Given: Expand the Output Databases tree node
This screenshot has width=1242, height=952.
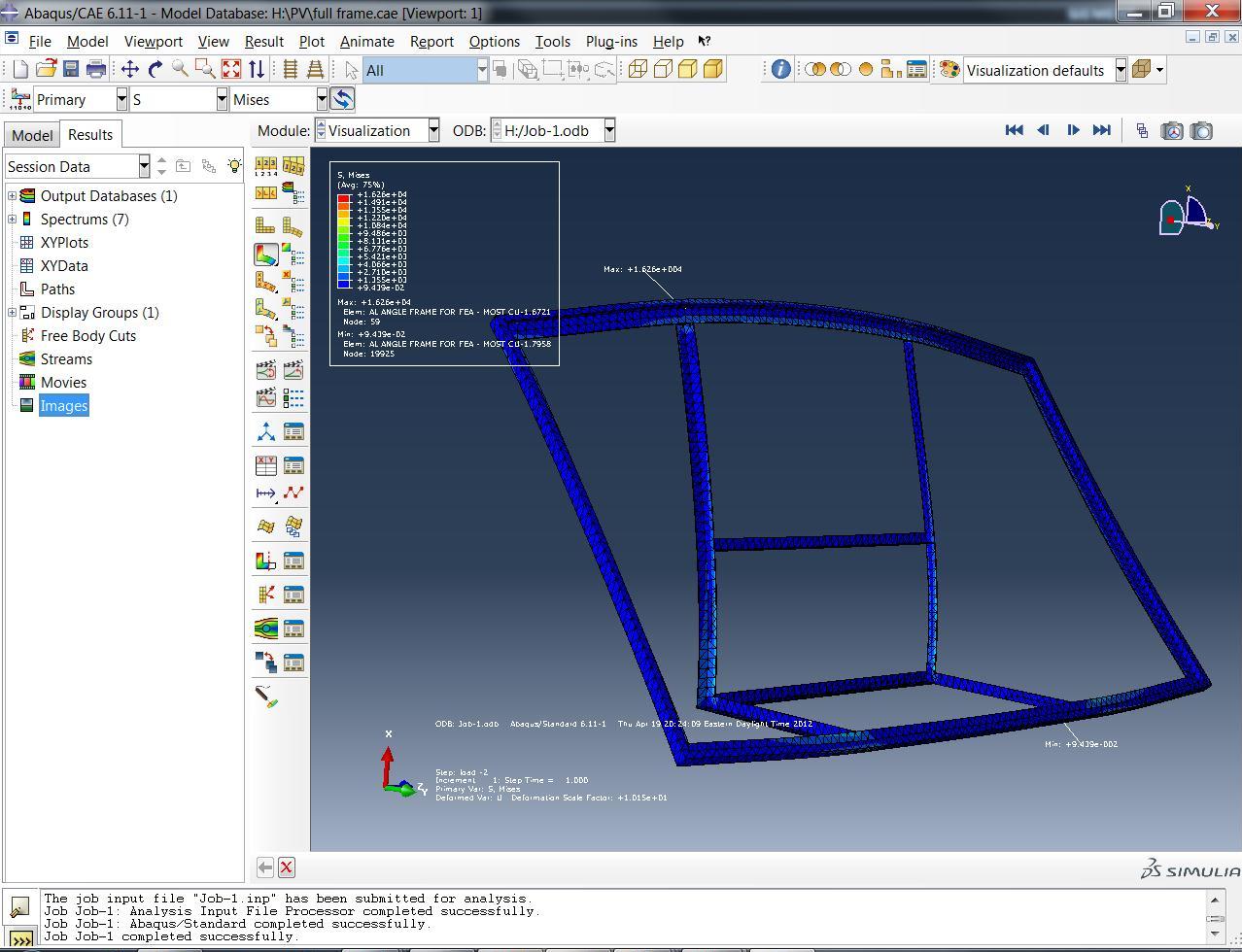Looking at the screenshot, I should pyautogui.click(x=12, y=196).
